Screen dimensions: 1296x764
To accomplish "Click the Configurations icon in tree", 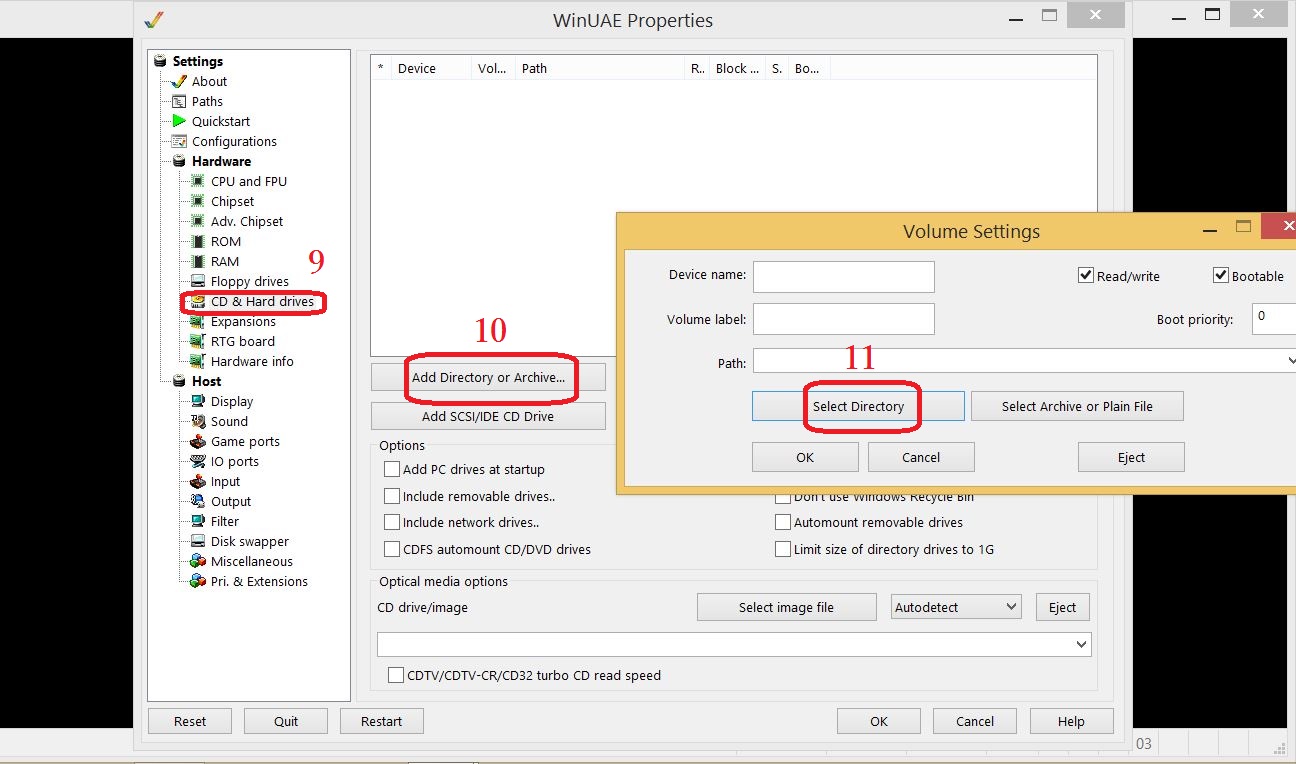I will pyautogui.click(x=179, y=141).
